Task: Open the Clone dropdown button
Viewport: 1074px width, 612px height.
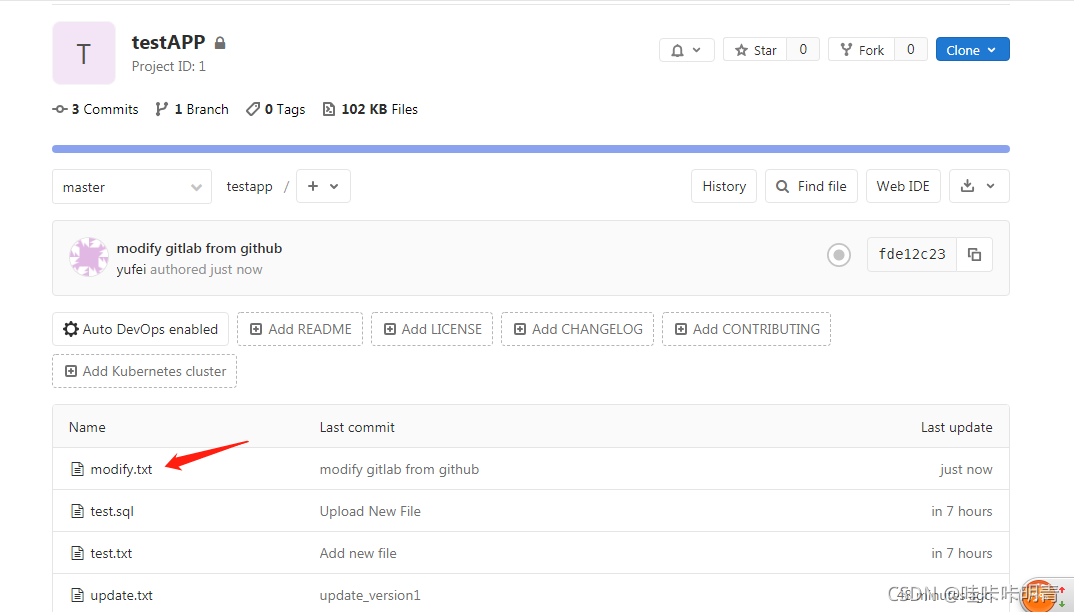Action: [973, 49]
